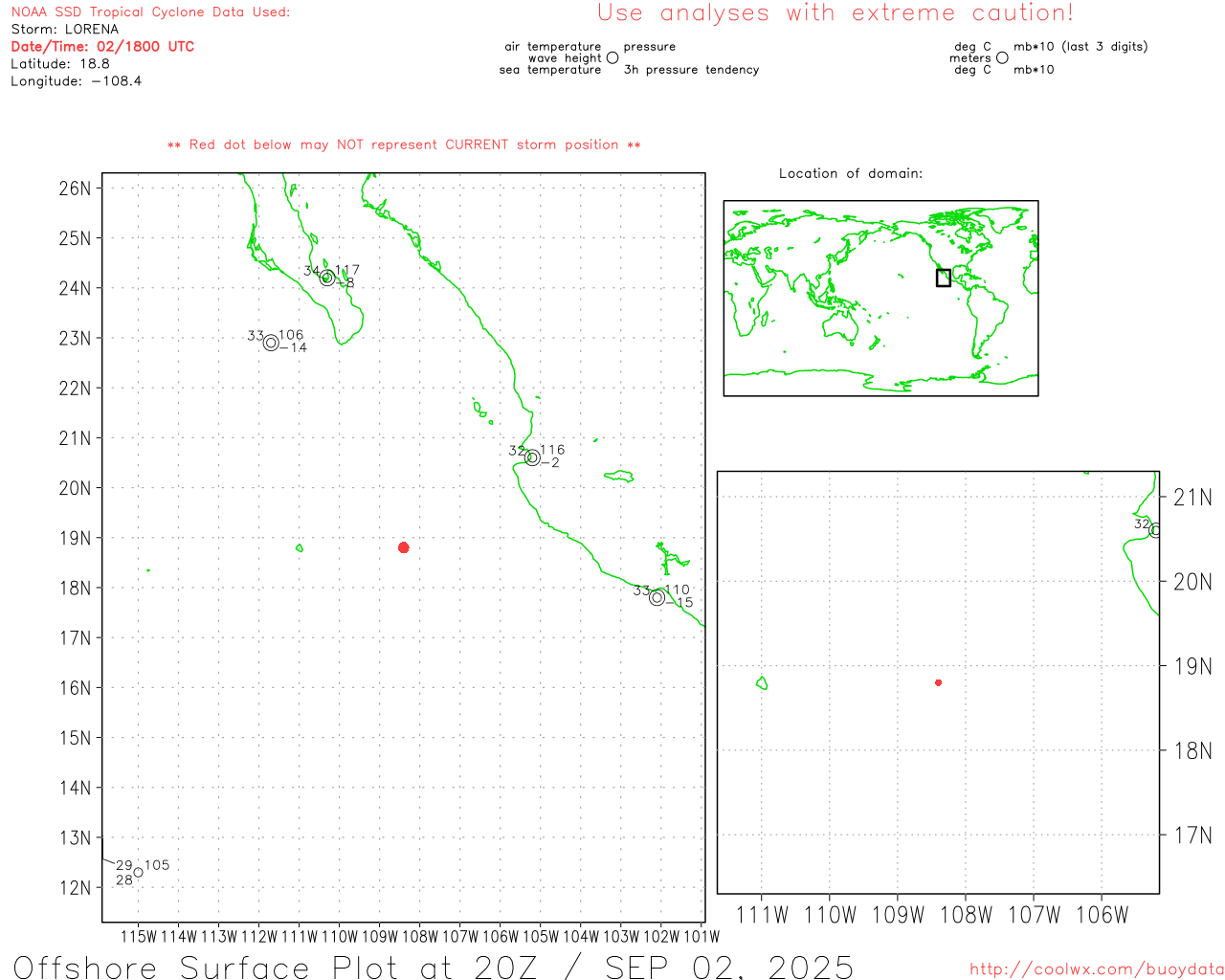This screenshot has width=1225, height=980.
Task: Click the 26N latitude label
Action: tap(75, 188)
